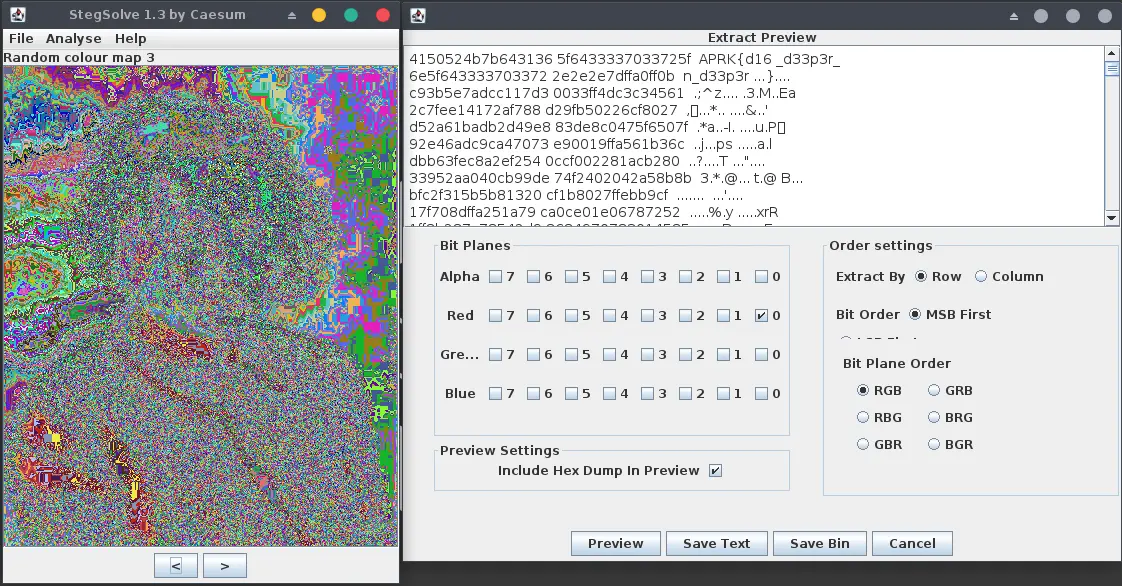Select RBG bit plane order
The width and height of the screenshot is (1122, 586).
863,418
